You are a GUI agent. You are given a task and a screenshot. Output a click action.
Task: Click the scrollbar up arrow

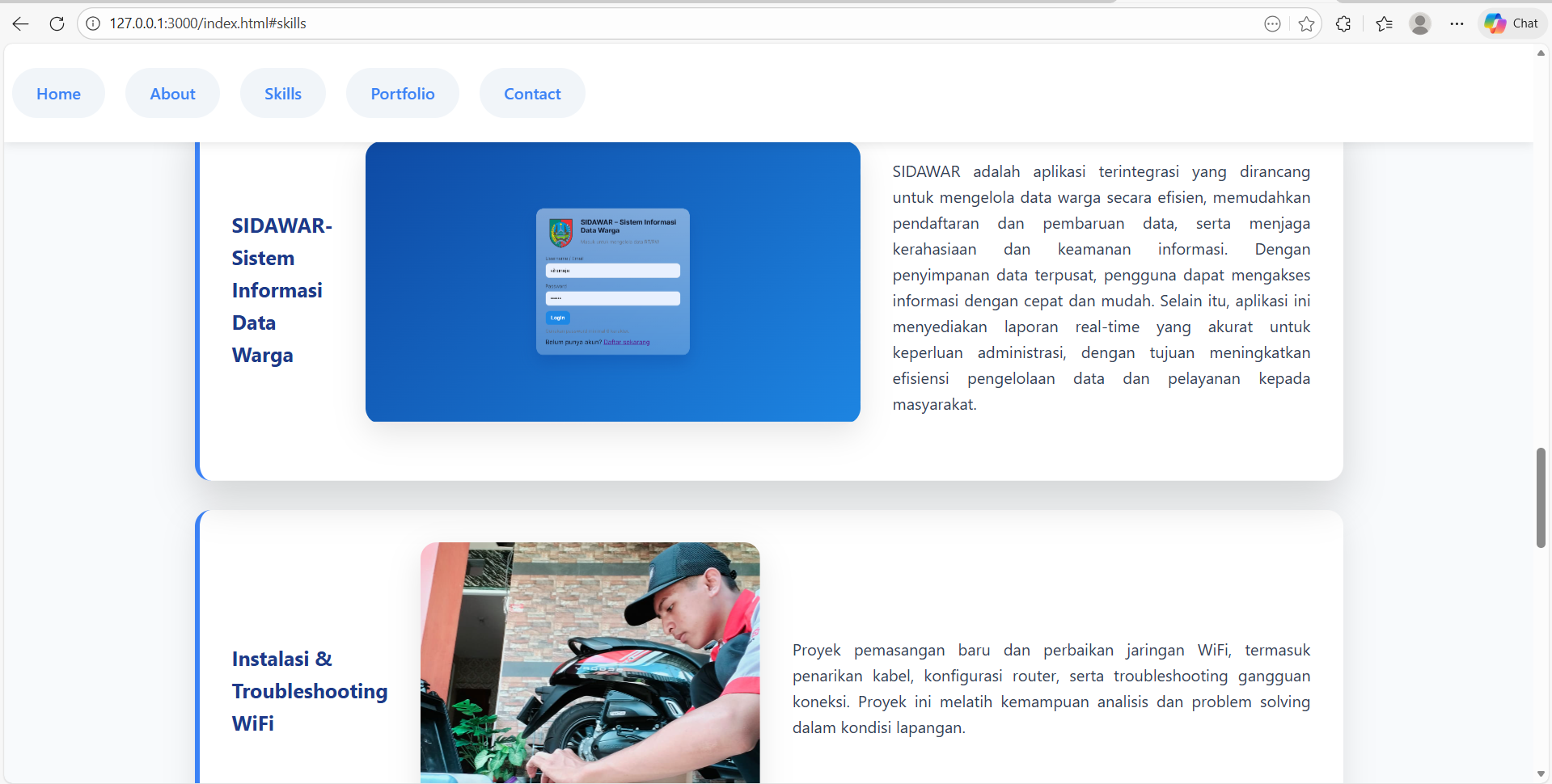click(x=1541, y=53)
